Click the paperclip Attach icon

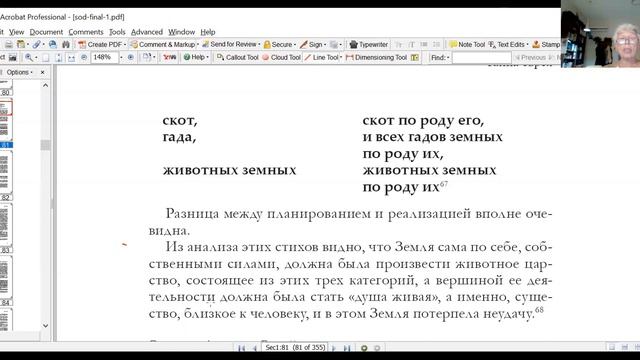[37, 44]
